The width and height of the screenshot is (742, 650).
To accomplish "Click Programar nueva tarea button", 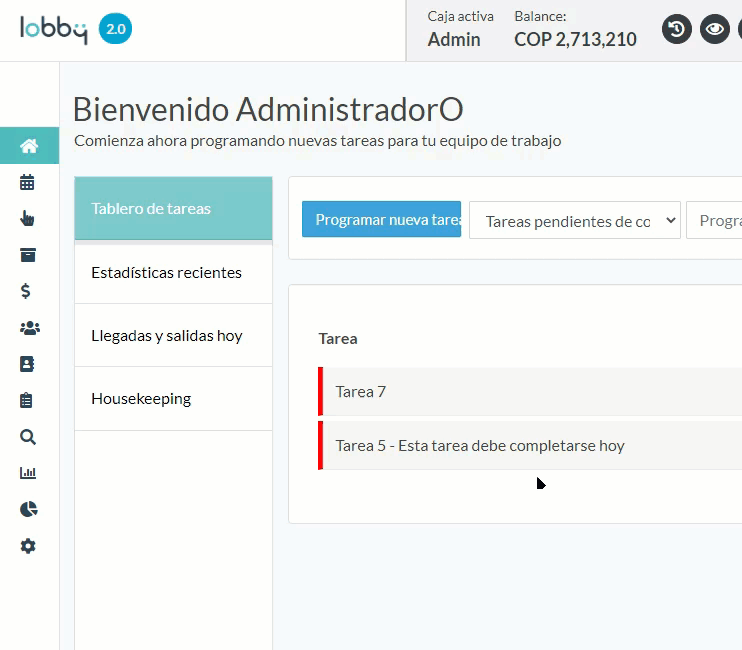I will pos(381,220).
